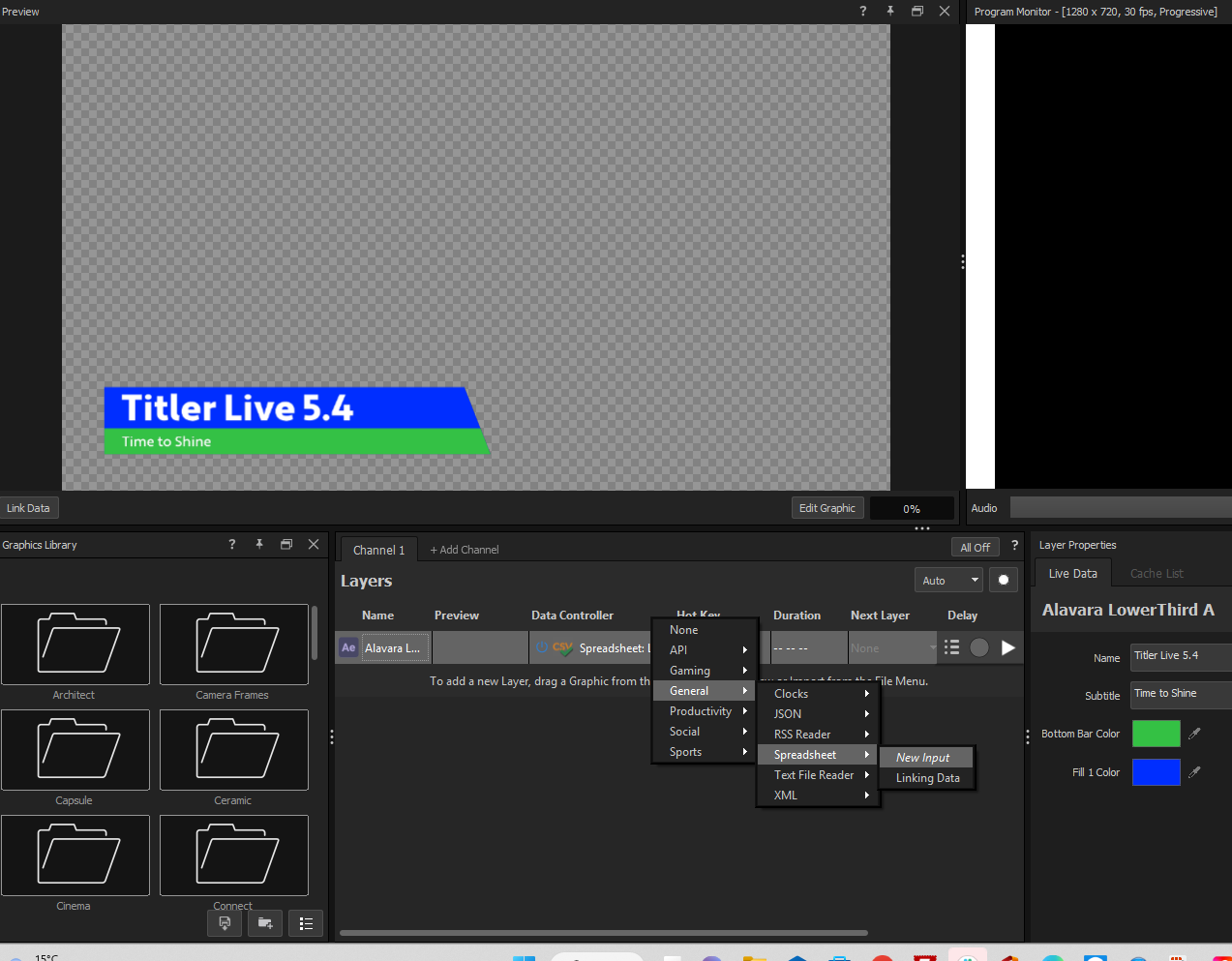1232x961 pixels.
Task: Import graphic icon in Graphics Library
Action: pos(225,923)
